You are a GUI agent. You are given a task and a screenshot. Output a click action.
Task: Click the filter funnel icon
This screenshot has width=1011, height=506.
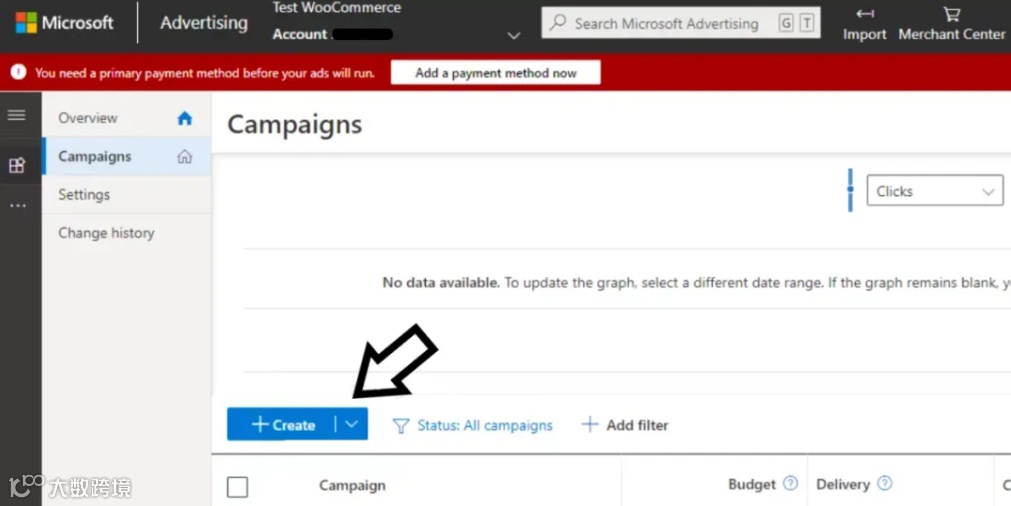(401, 426)
